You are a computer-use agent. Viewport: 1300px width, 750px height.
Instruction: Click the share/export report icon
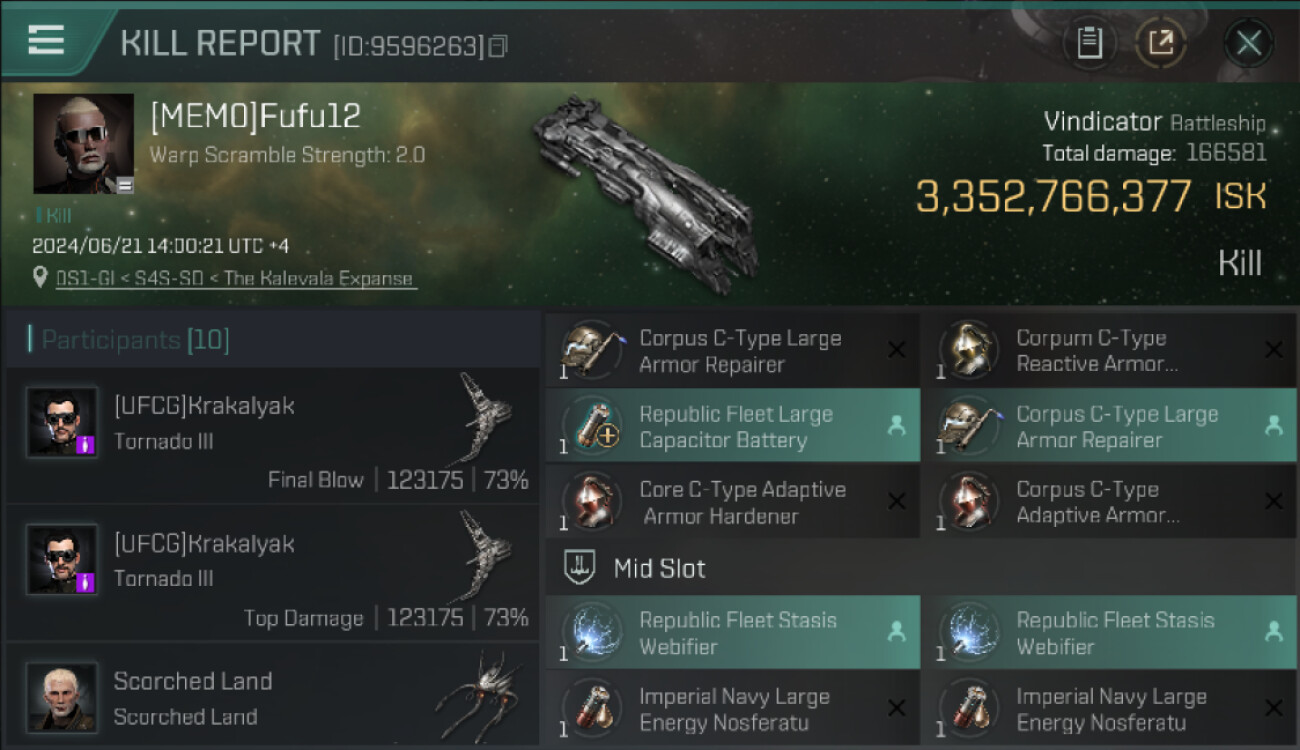point(1161,43)
